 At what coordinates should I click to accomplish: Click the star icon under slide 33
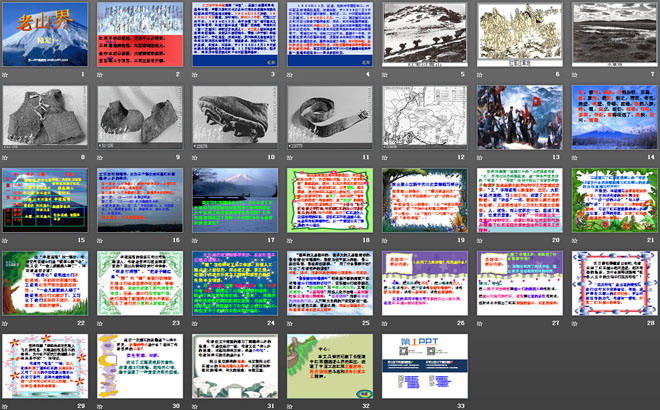click(x=387, y=406)
